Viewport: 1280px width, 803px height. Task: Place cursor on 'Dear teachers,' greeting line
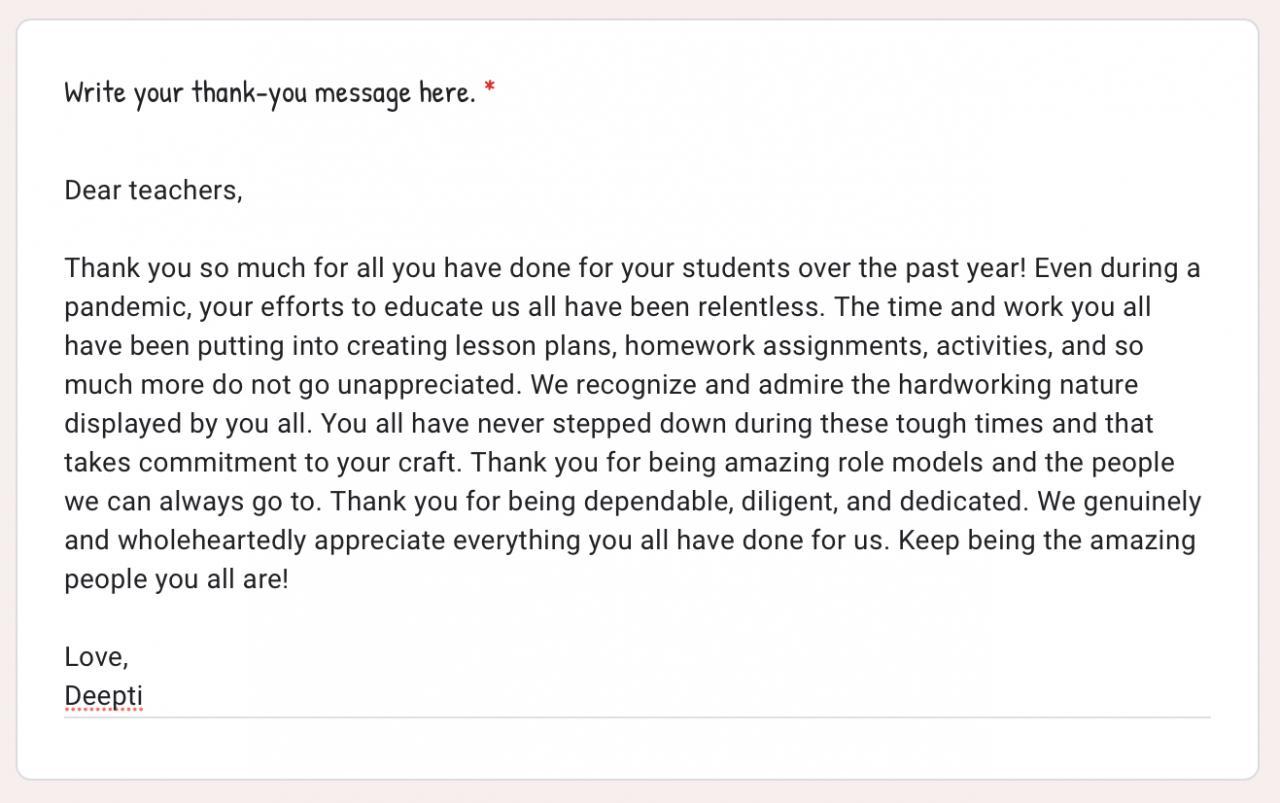click(x=153, y=190)
